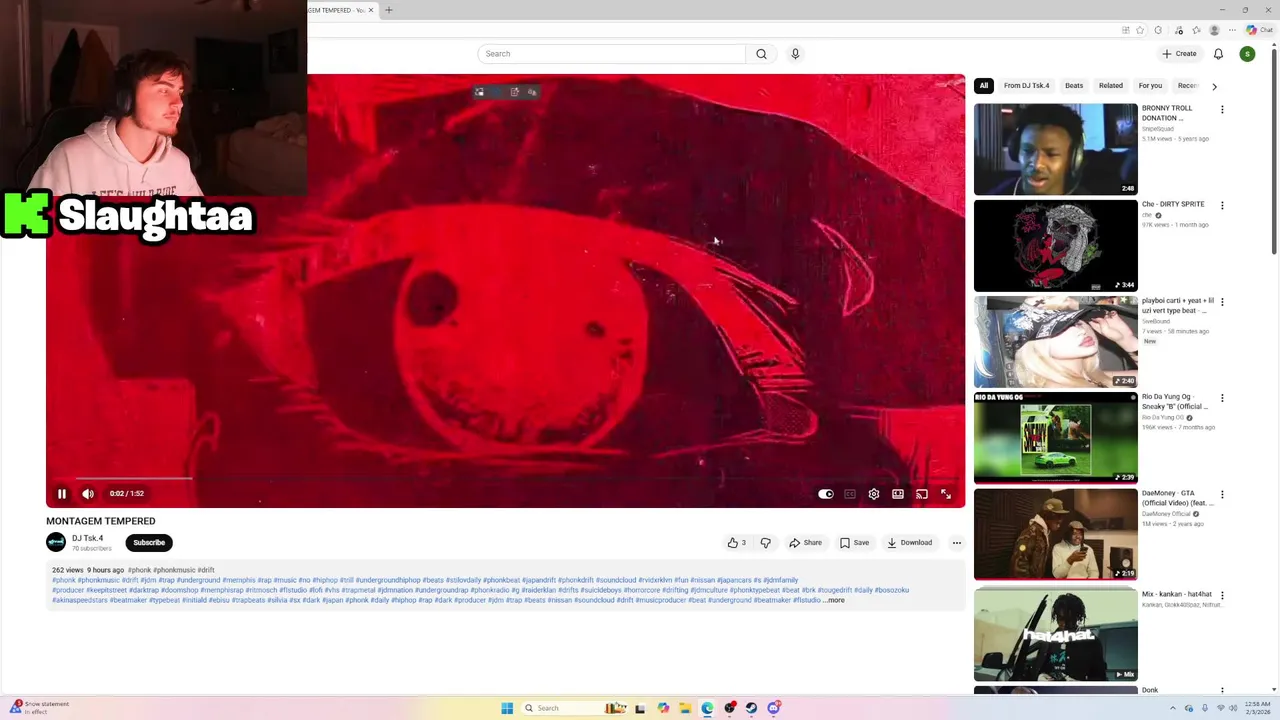Like the video with thumbs up
The height and width of the screenshot is (720, 1280).
click(737, 543)
